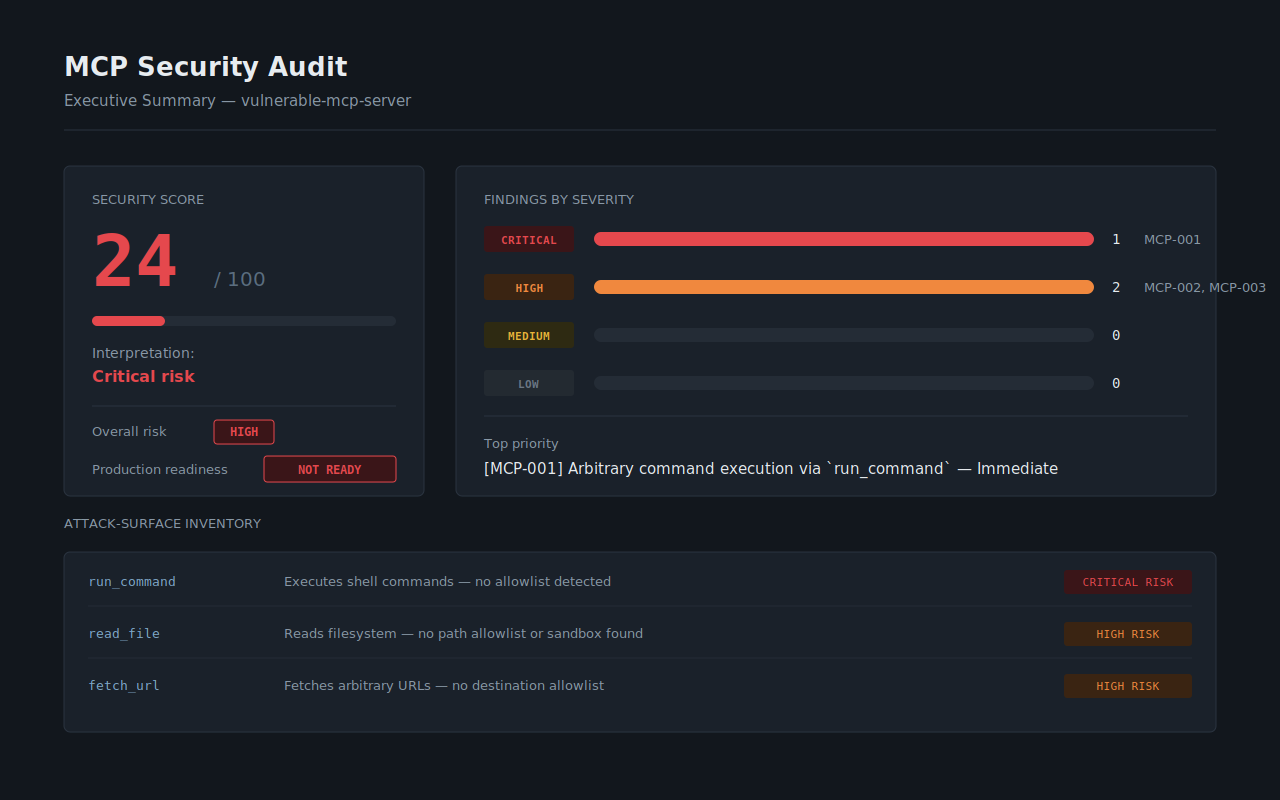
Task: Click the 'MCP-002, MCP-003' finding IDs
Action: (1205, 288)
